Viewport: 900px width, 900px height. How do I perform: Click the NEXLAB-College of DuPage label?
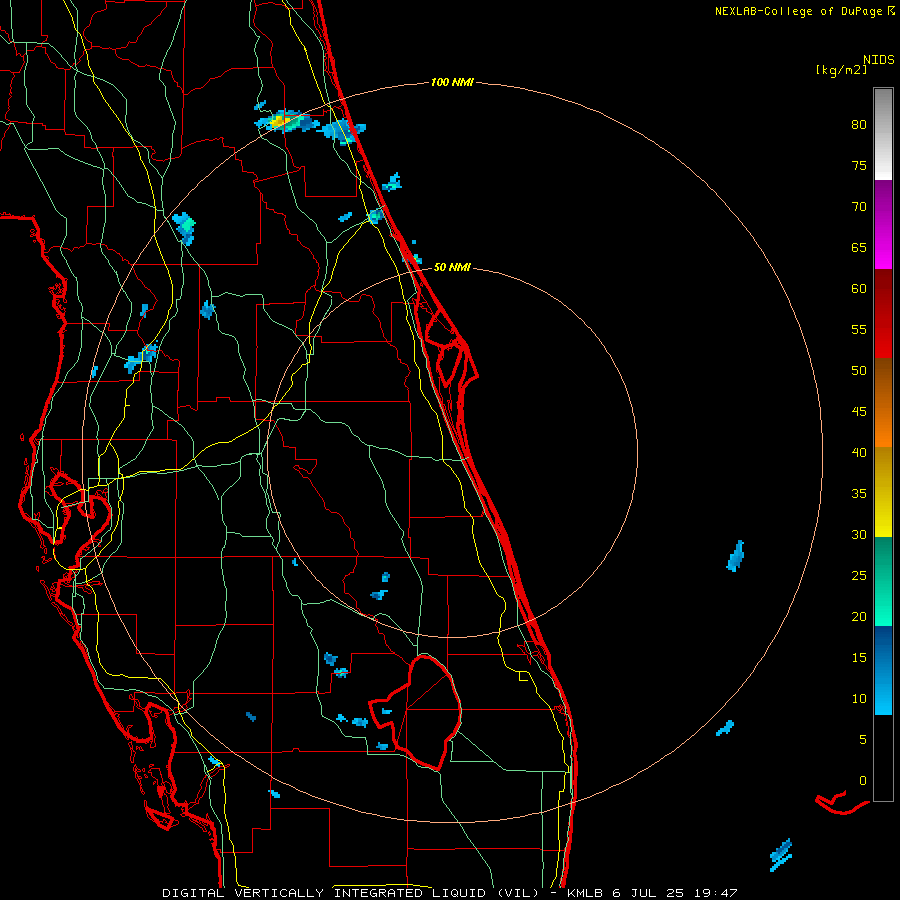pyautogui.click(x=798, y=11)
